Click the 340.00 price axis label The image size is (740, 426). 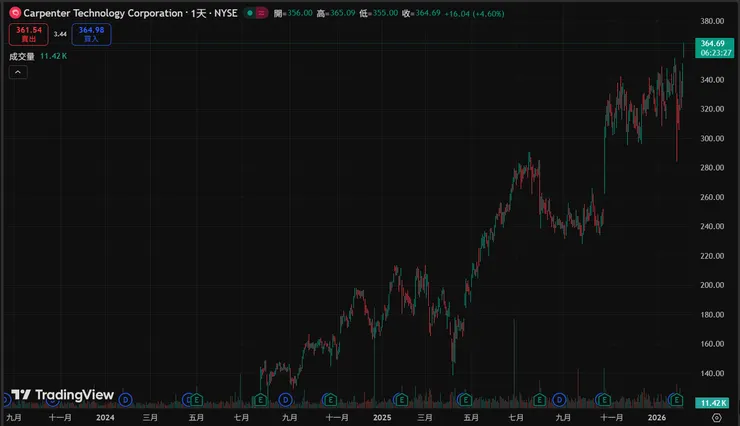tap(712, 80)
